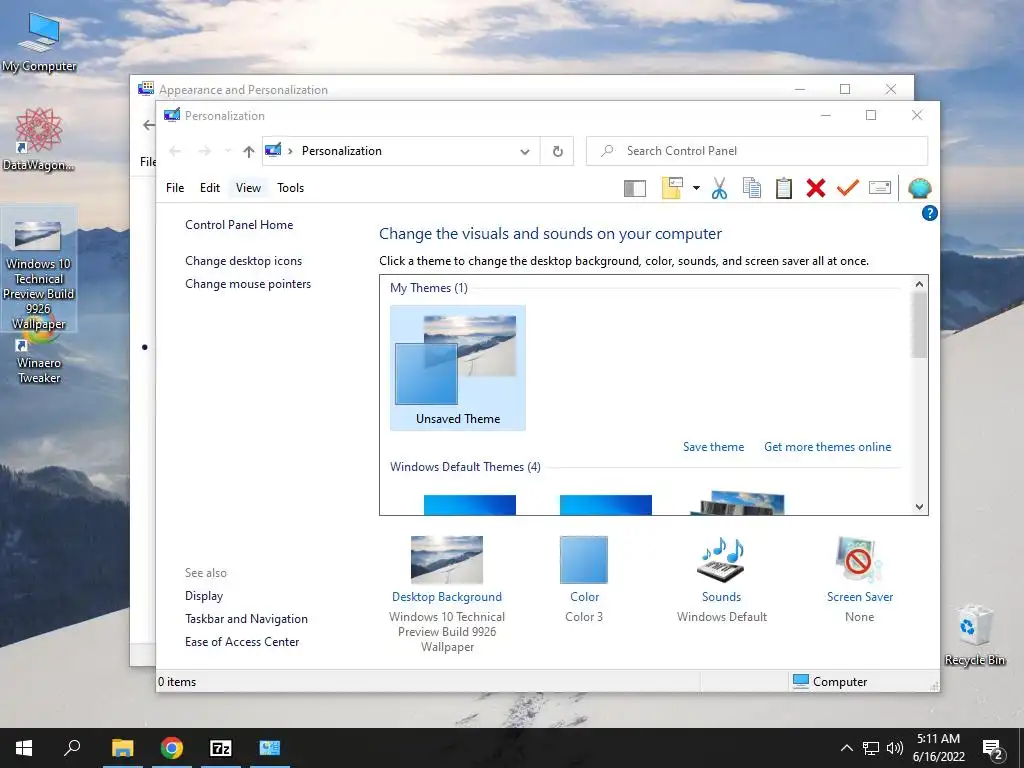The image size is (1024, 768).
Task: Click the red X Delete icon
Action: pos(816,188)
